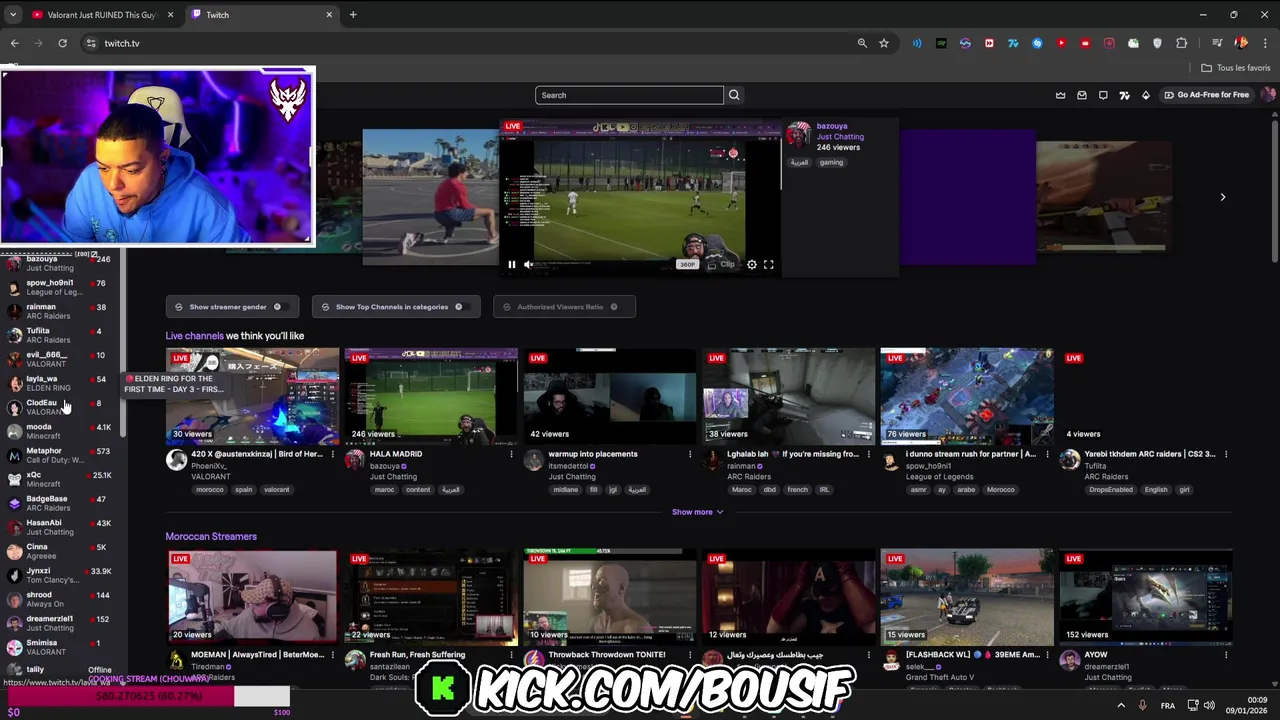Reload the twitch.tv page
The image size is (1280, 720).
coord(62,43)
